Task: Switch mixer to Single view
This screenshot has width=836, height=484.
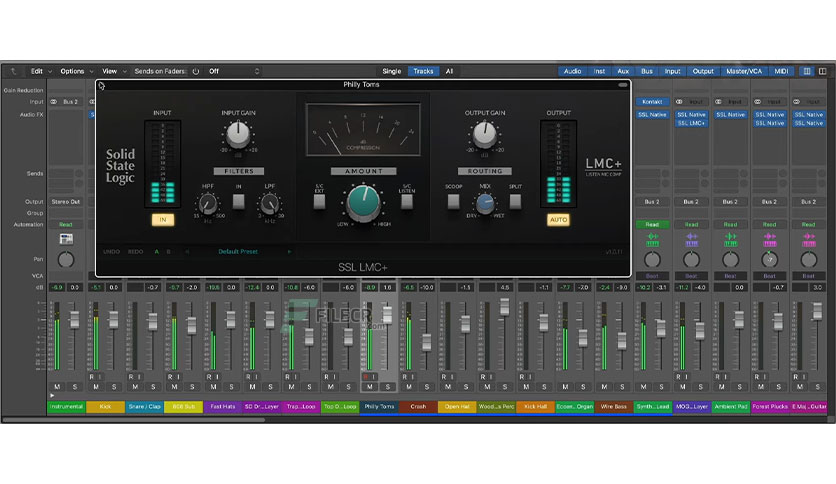Action: tap(391, 71)
